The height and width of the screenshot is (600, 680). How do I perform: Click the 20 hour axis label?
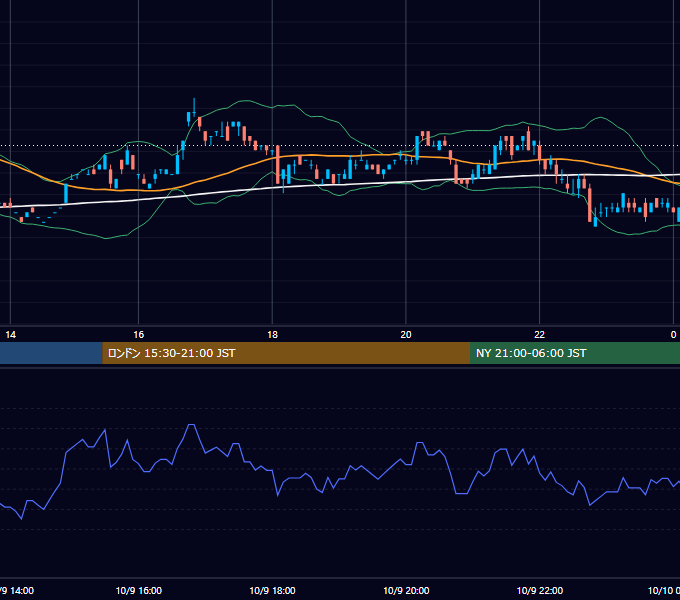(x=406, y=335)
